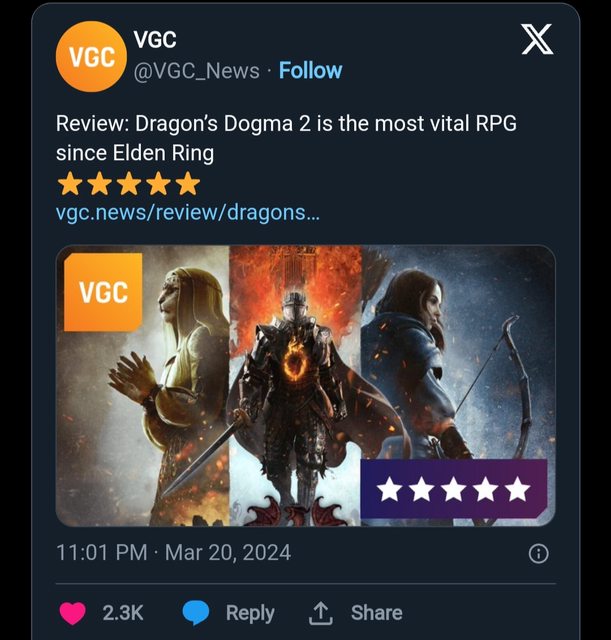Open the tweet info circle icon
This screenshot has height=640, width=611.
(x=538, y=553)
